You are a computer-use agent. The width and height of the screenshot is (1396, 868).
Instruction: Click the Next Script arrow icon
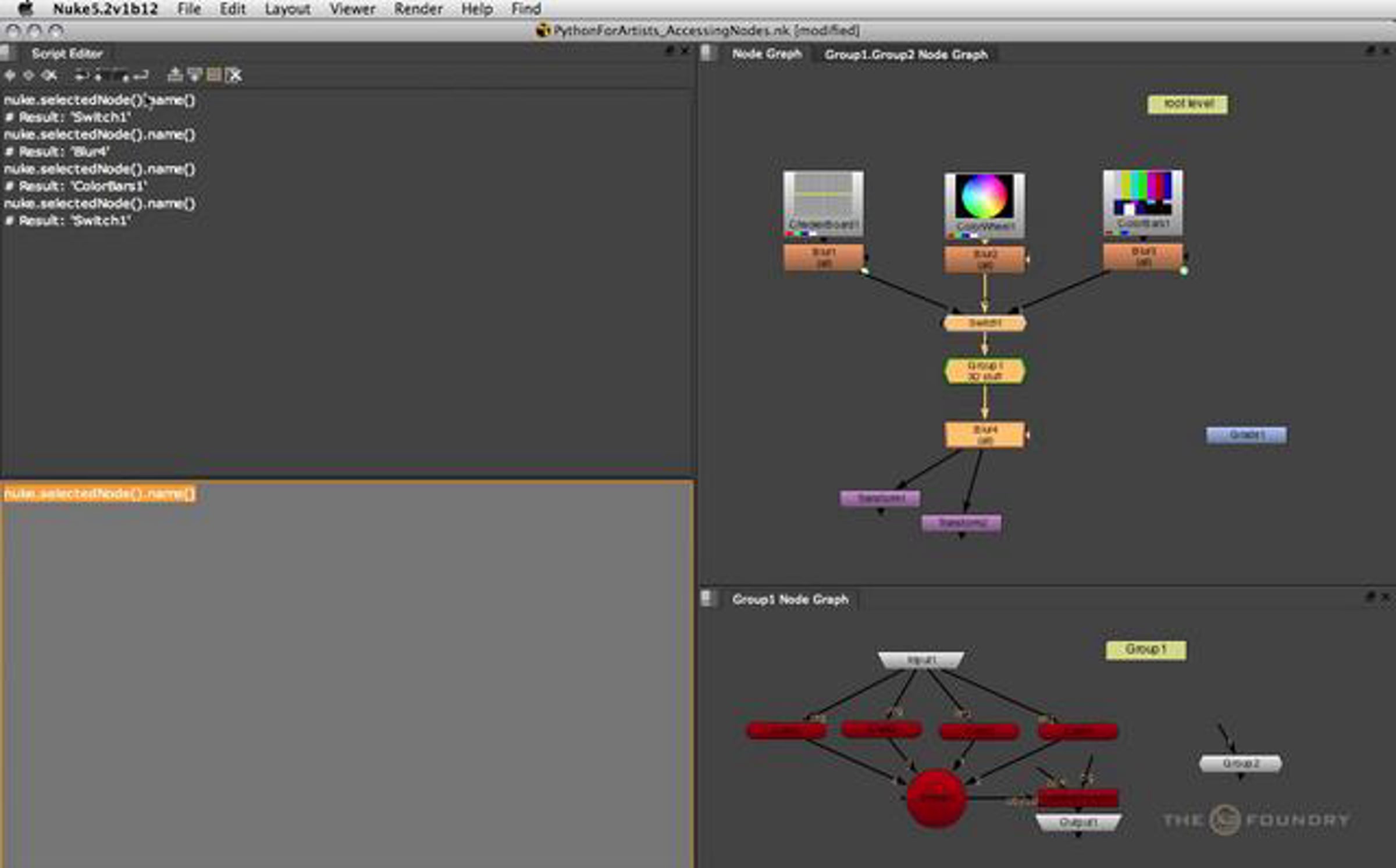tap(29, 75)
